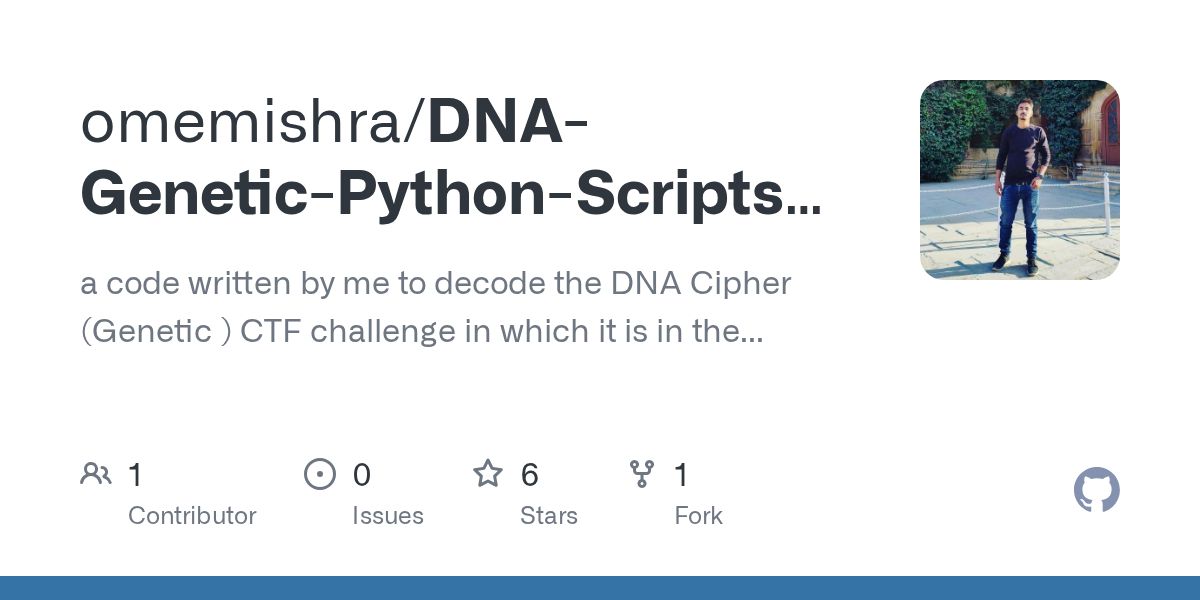Click the Issues circle-dot icon

click(x=320, y=474)
